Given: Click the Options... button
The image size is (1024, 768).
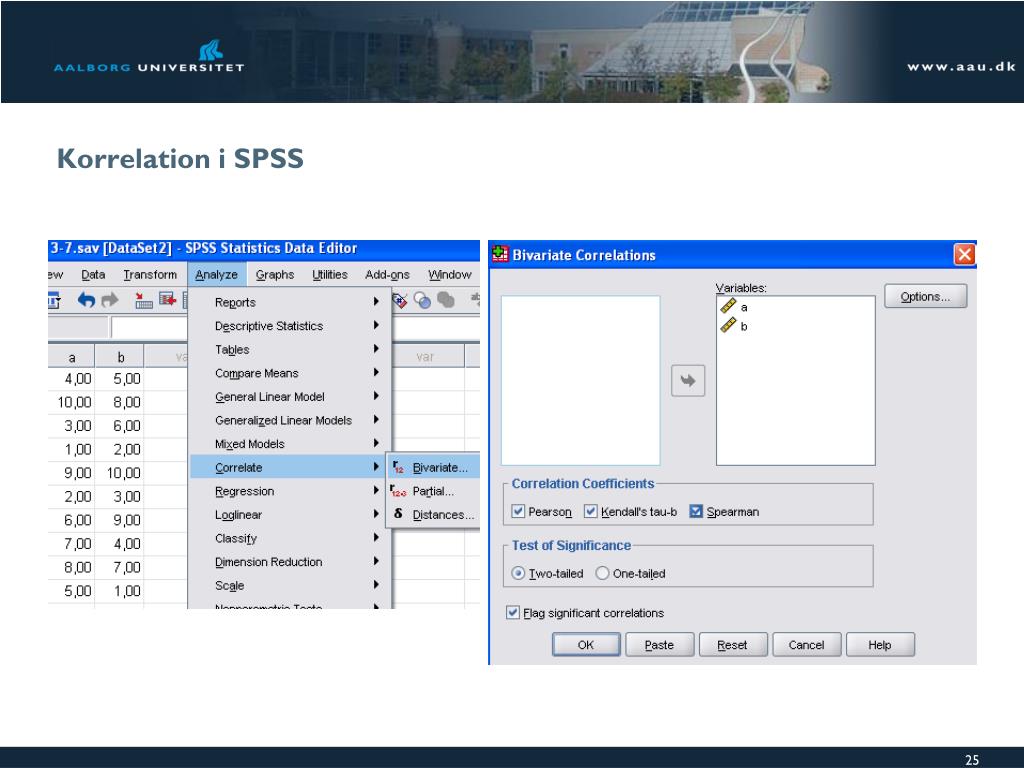Looking at the screenshot, I should 925,296.
